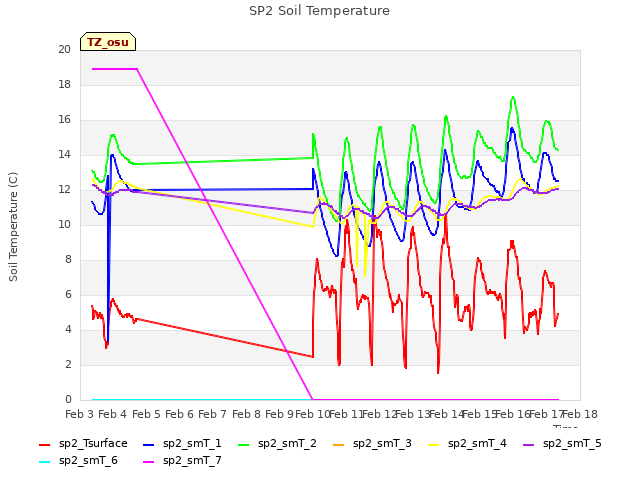
Task: Toggle sp2_smT_4 series in legend
Action: [x=467, y=444]
